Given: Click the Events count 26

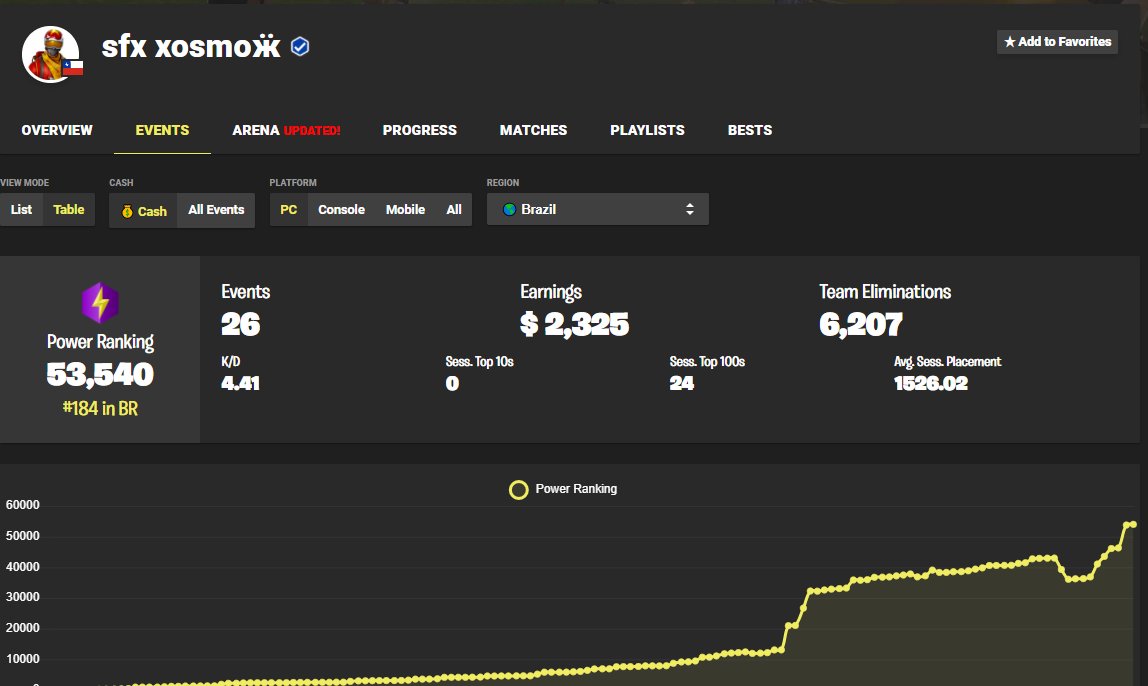Looking at the screenshot, I should [x=241, y=324].
